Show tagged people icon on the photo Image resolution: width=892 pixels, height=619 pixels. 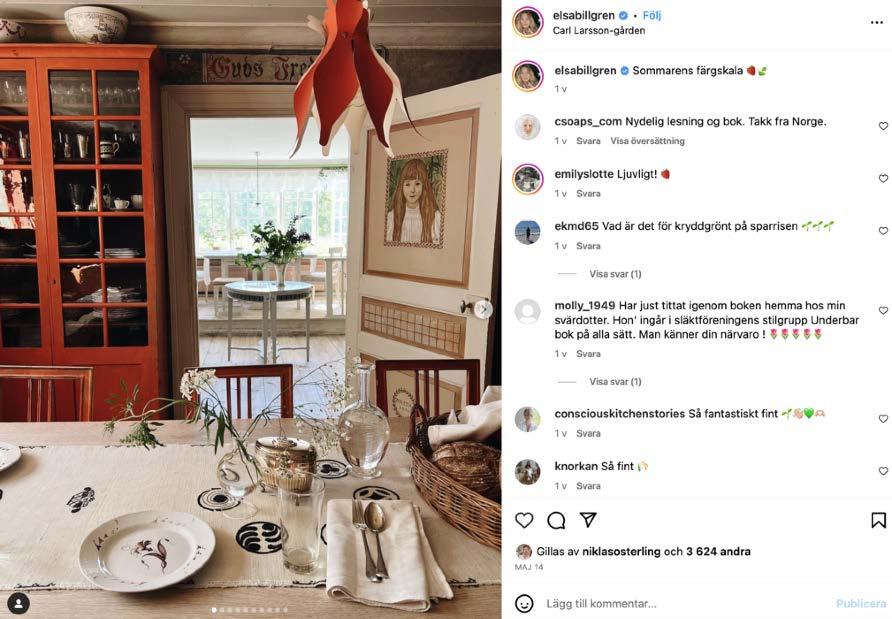(x=19, y=603)
